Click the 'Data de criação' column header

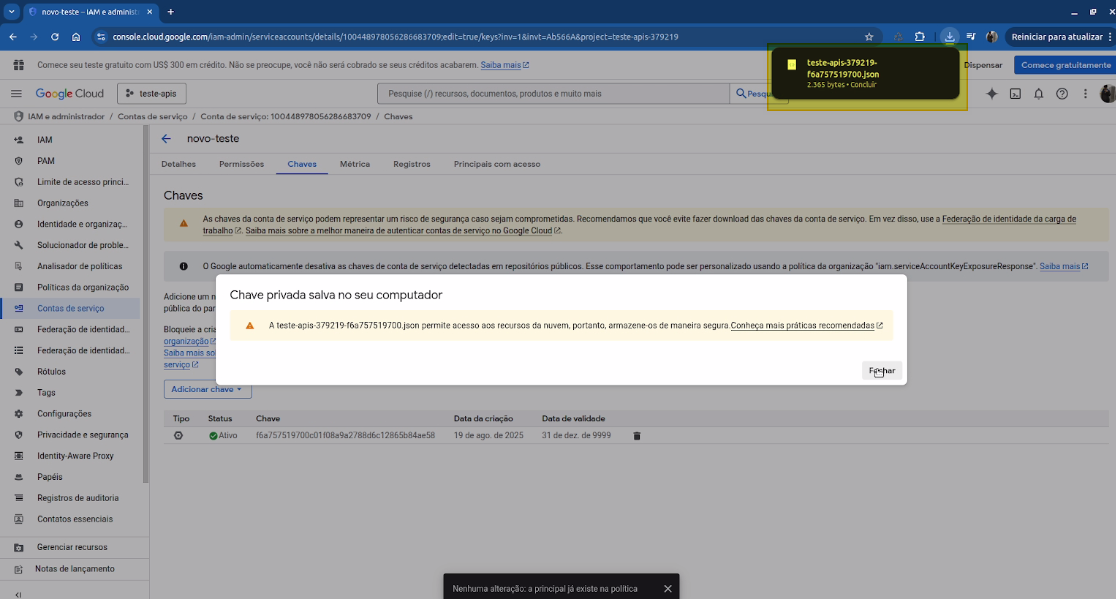pos(483,419)
